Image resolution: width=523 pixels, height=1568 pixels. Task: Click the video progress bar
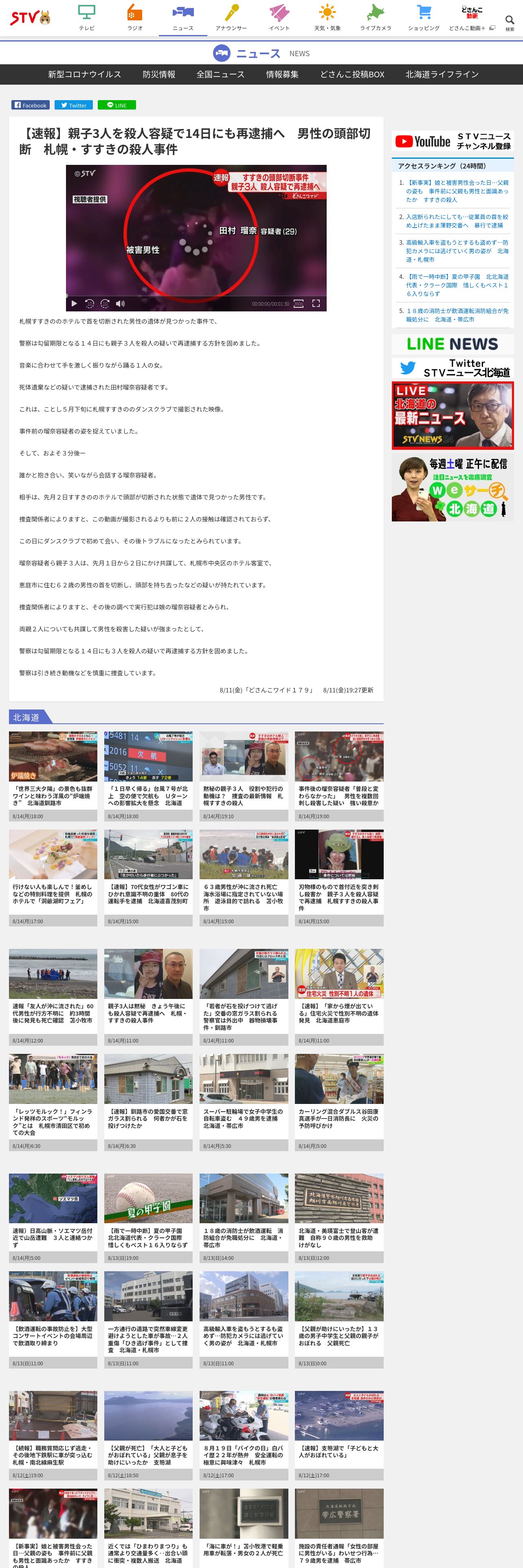(196, 296)
